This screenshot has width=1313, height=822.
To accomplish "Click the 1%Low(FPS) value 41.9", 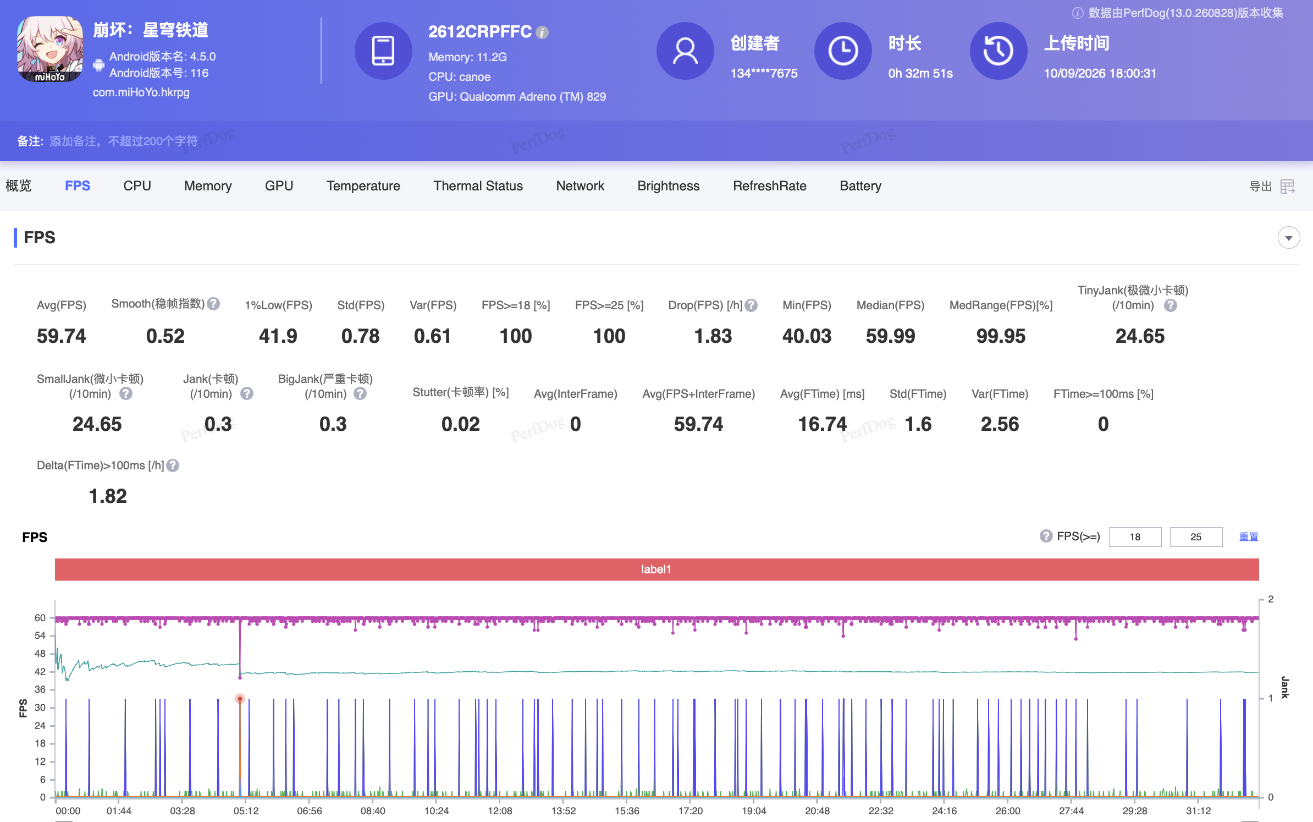I will coord(278,336).
